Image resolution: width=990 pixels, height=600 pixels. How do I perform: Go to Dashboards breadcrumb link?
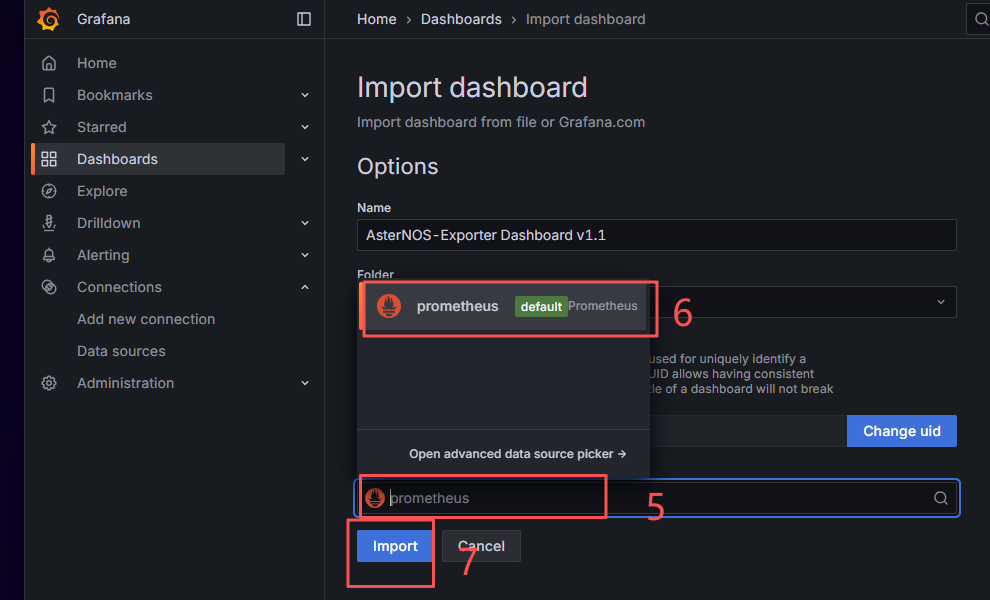coord(461,20)
